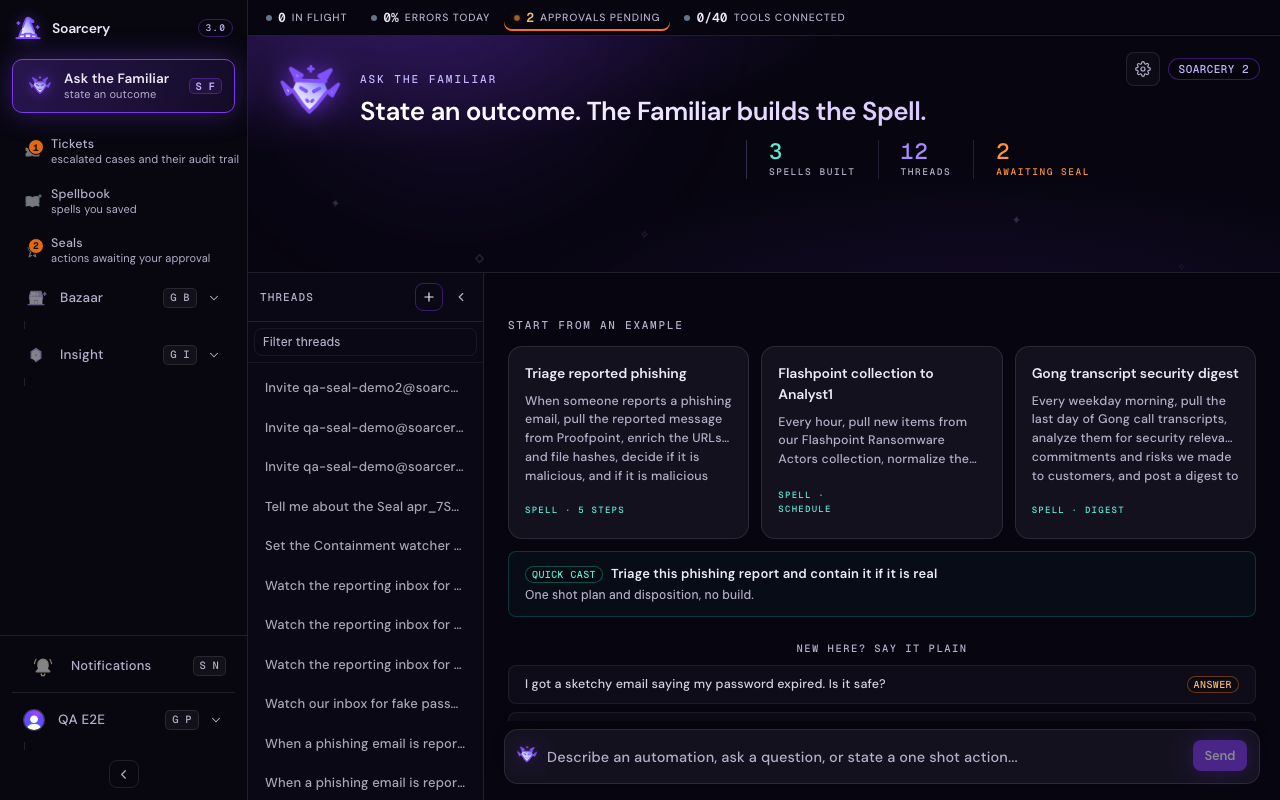Click the Send button
Image resolution: width=1280 pixels, height=800 pixels.
[1219, 756]
